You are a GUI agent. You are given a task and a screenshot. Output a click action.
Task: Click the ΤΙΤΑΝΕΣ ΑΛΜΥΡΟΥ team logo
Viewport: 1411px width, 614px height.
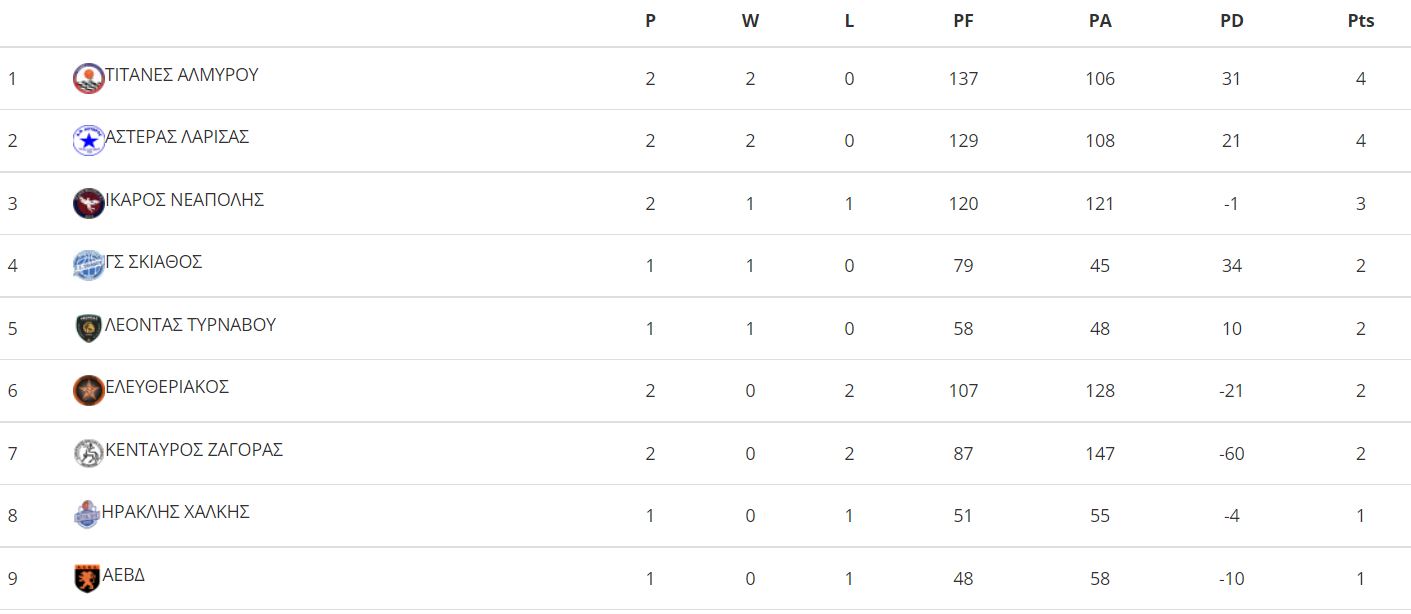coord(89,78)
